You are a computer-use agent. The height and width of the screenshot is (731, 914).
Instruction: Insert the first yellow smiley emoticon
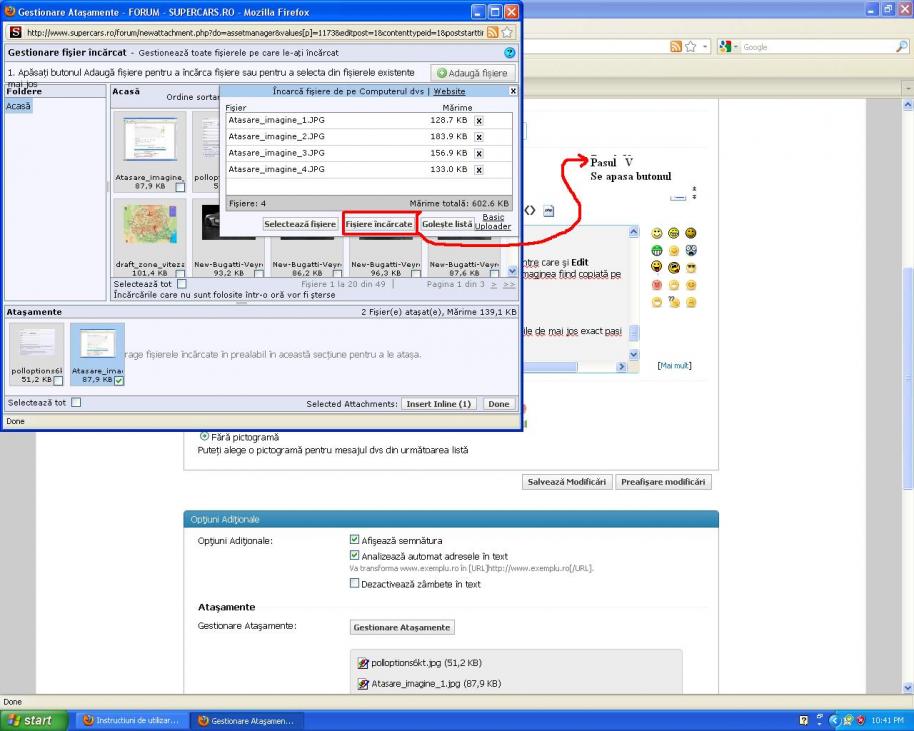(657, 232)
